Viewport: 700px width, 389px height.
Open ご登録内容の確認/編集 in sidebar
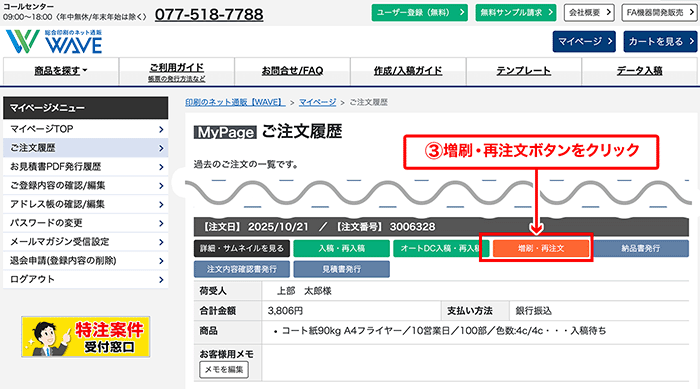pyautogui.click(x=86, y=185)
